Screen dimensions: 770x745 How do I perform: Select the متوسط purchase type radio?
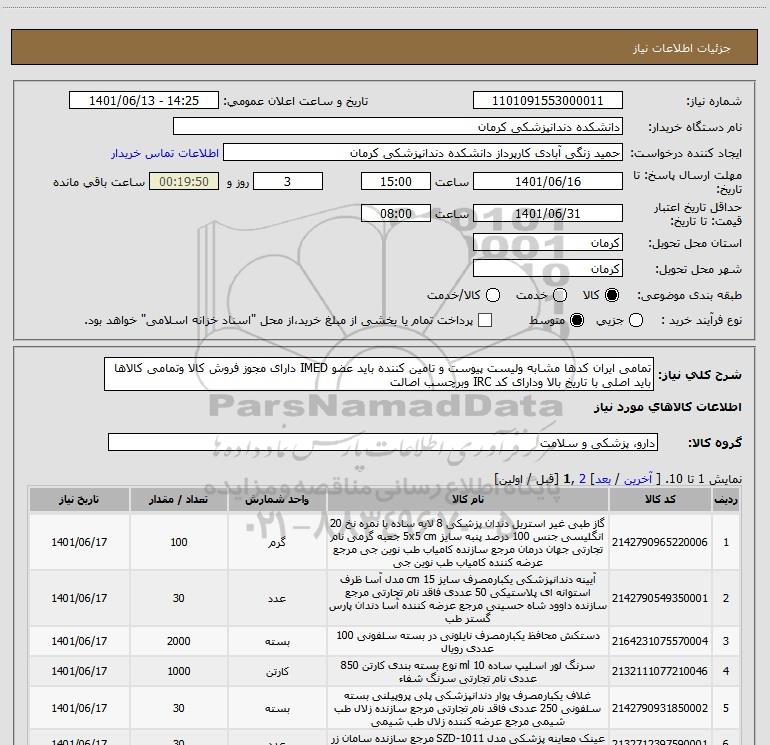pos(577,320)
